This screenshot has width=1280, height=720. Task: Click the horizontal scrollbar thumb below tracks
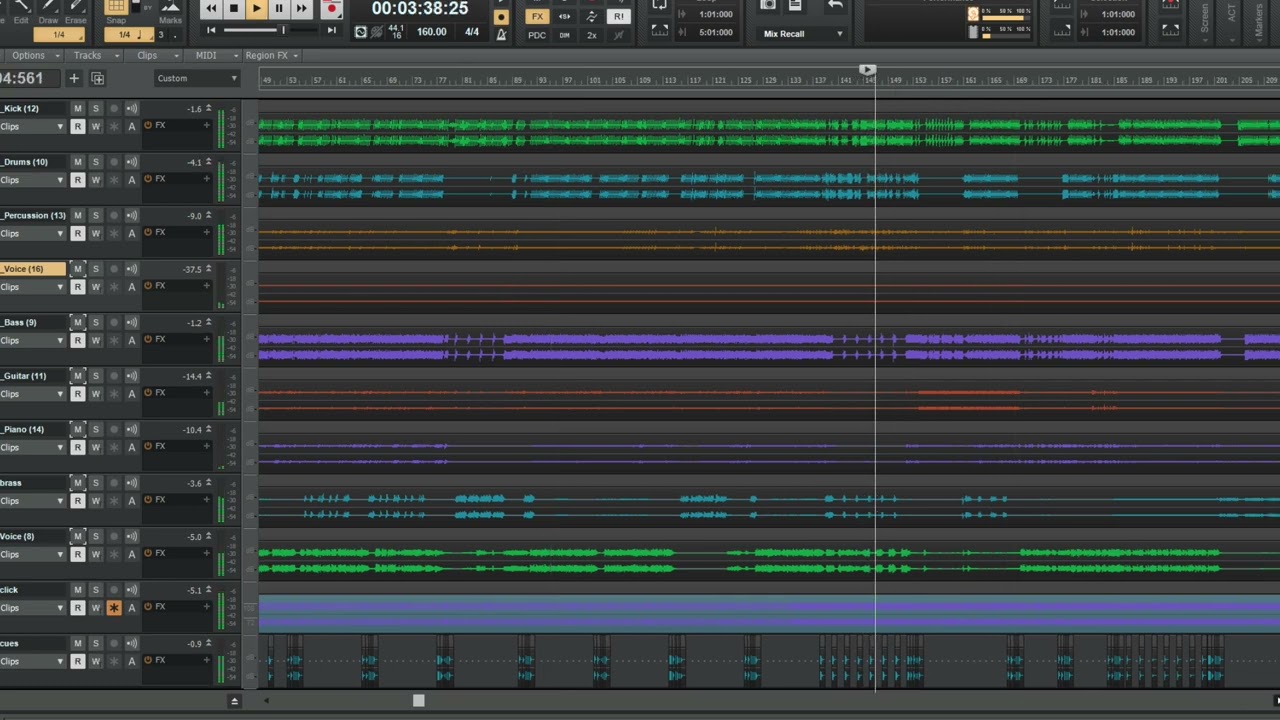418,701
